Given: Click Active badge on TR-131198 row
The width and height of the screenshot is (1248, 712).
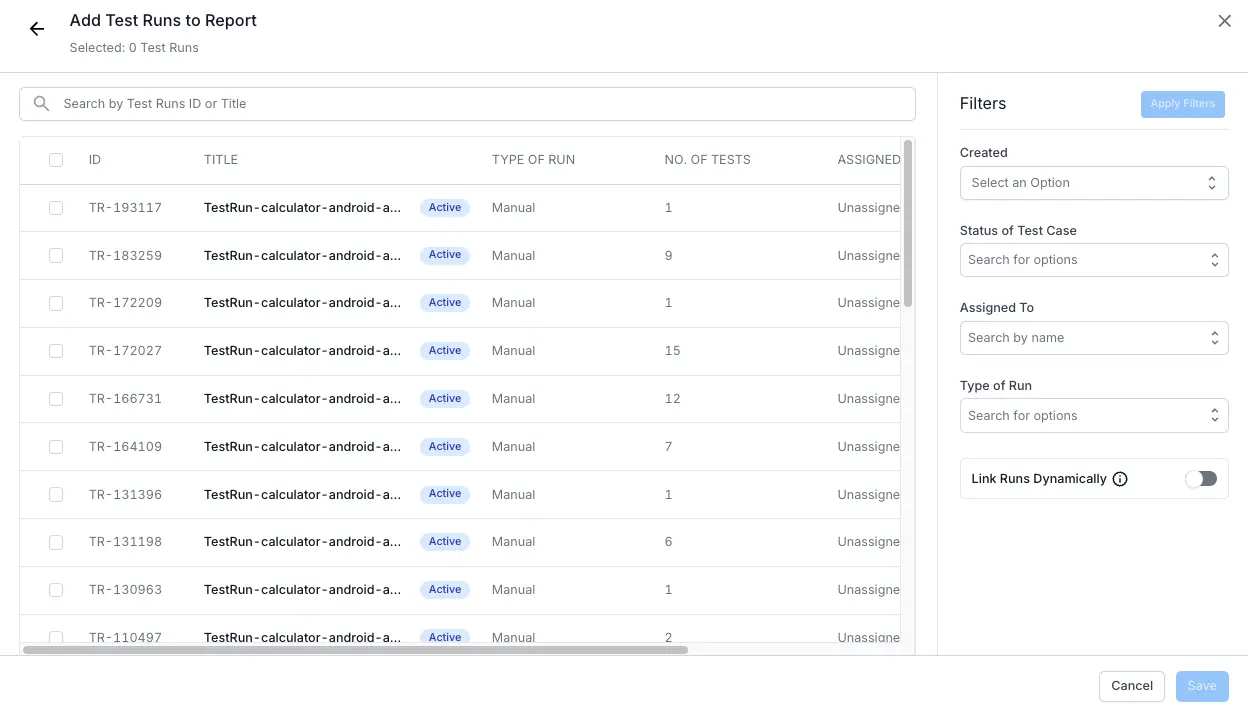Looking at the screenshot, I should click(x=445, y=542).
